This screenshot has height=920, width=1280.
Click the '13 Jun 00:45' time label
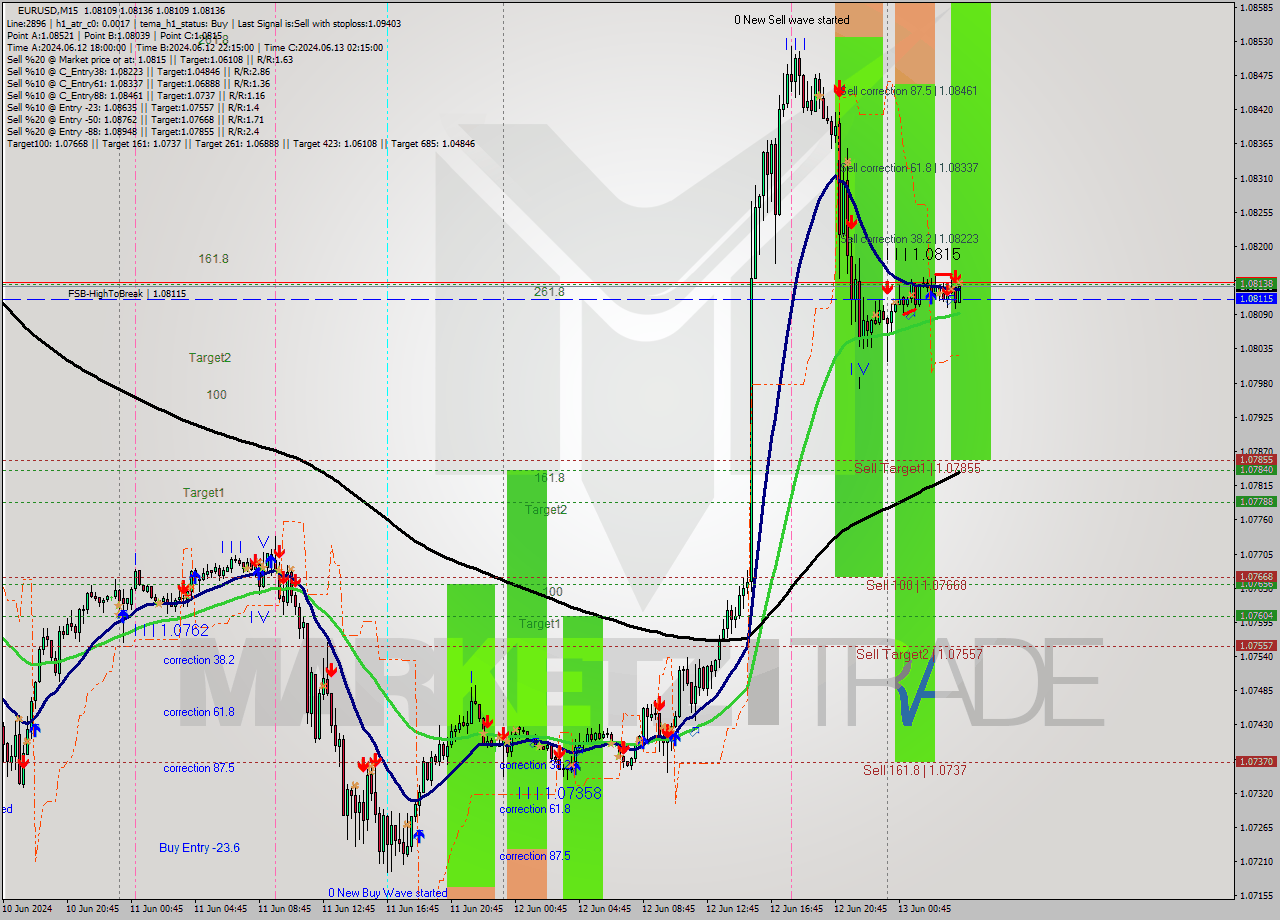[x=923, y=909]
